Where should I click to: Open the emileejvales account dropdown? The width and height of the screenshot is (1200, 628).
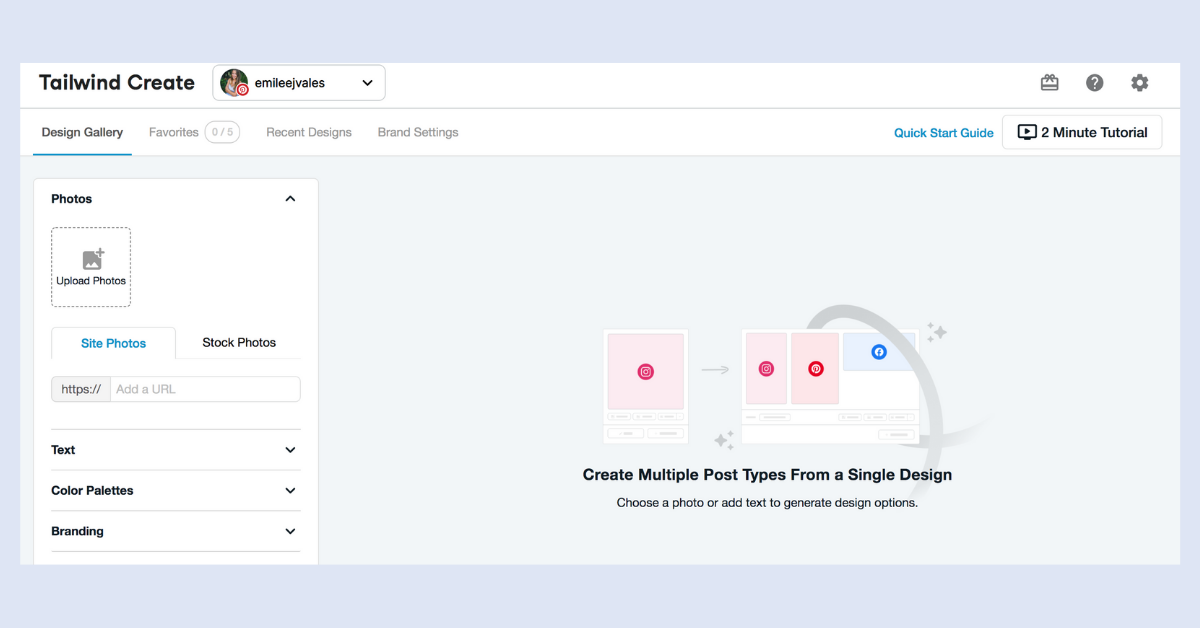299,83
